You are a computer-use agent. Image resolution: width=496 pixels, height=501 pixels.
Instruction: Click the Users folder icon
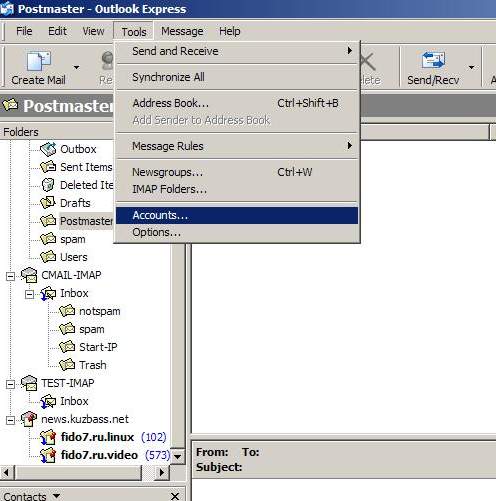click(48, 257)
